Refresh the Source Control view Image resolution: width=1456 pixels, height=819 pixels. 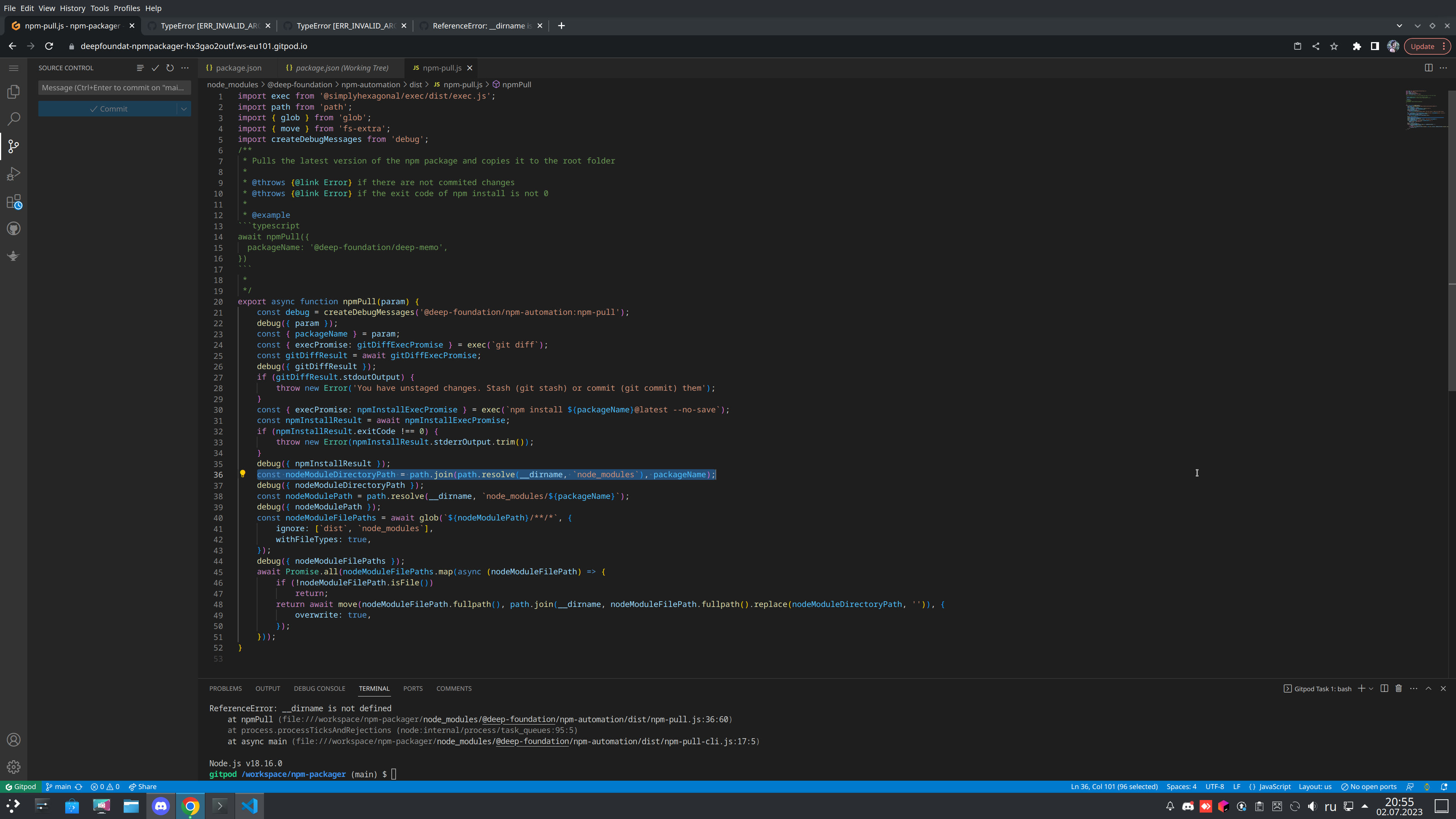tap(170, 68)
